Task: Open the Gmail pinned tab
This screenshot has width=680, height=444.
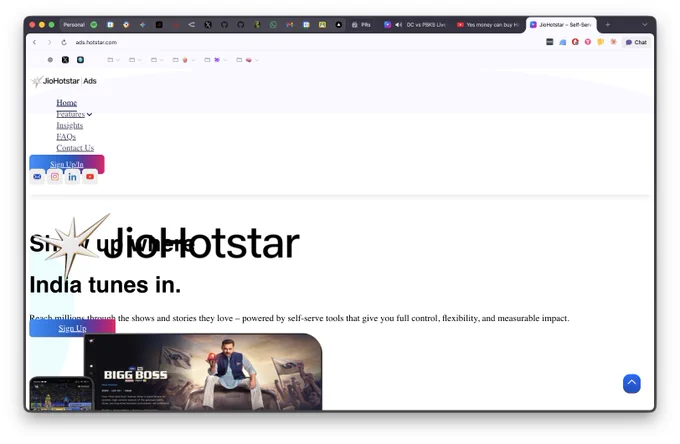Action: pos(290,25)
